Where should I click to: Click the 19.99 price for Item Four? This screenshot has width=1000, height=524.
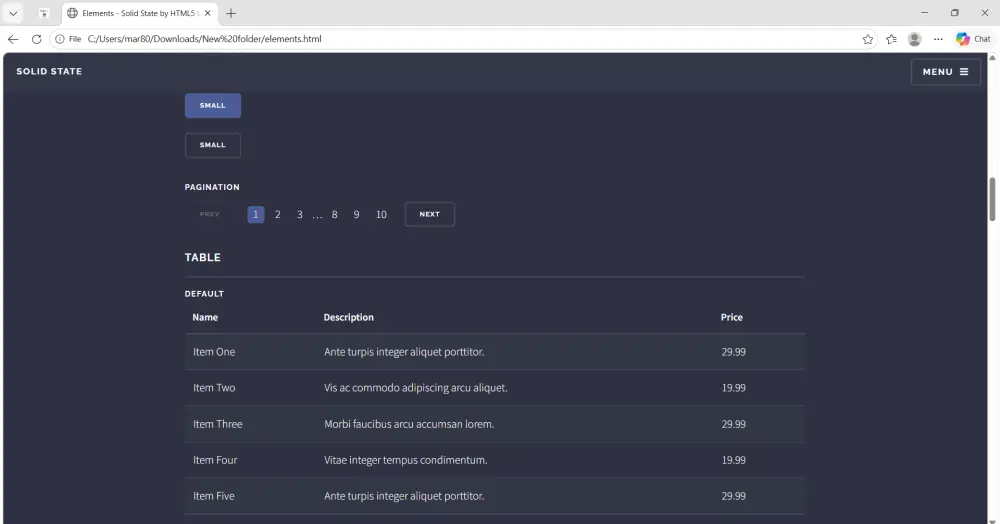[733, 460]
